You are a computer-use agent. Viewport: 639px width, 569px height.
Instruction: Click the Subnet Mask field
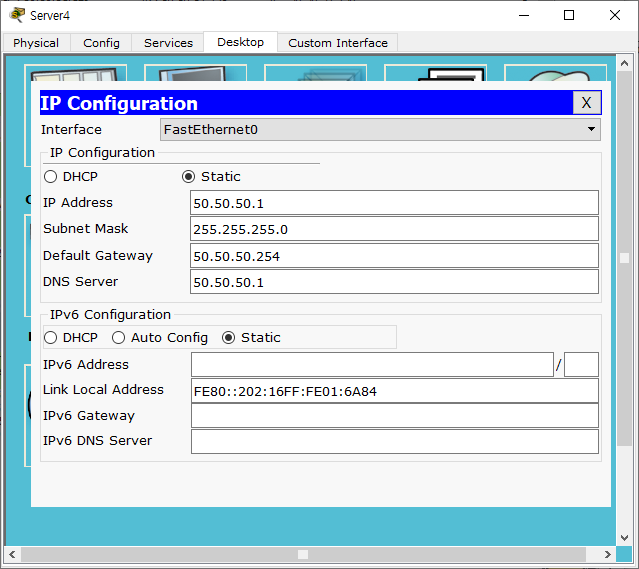(x=394, y=229)
